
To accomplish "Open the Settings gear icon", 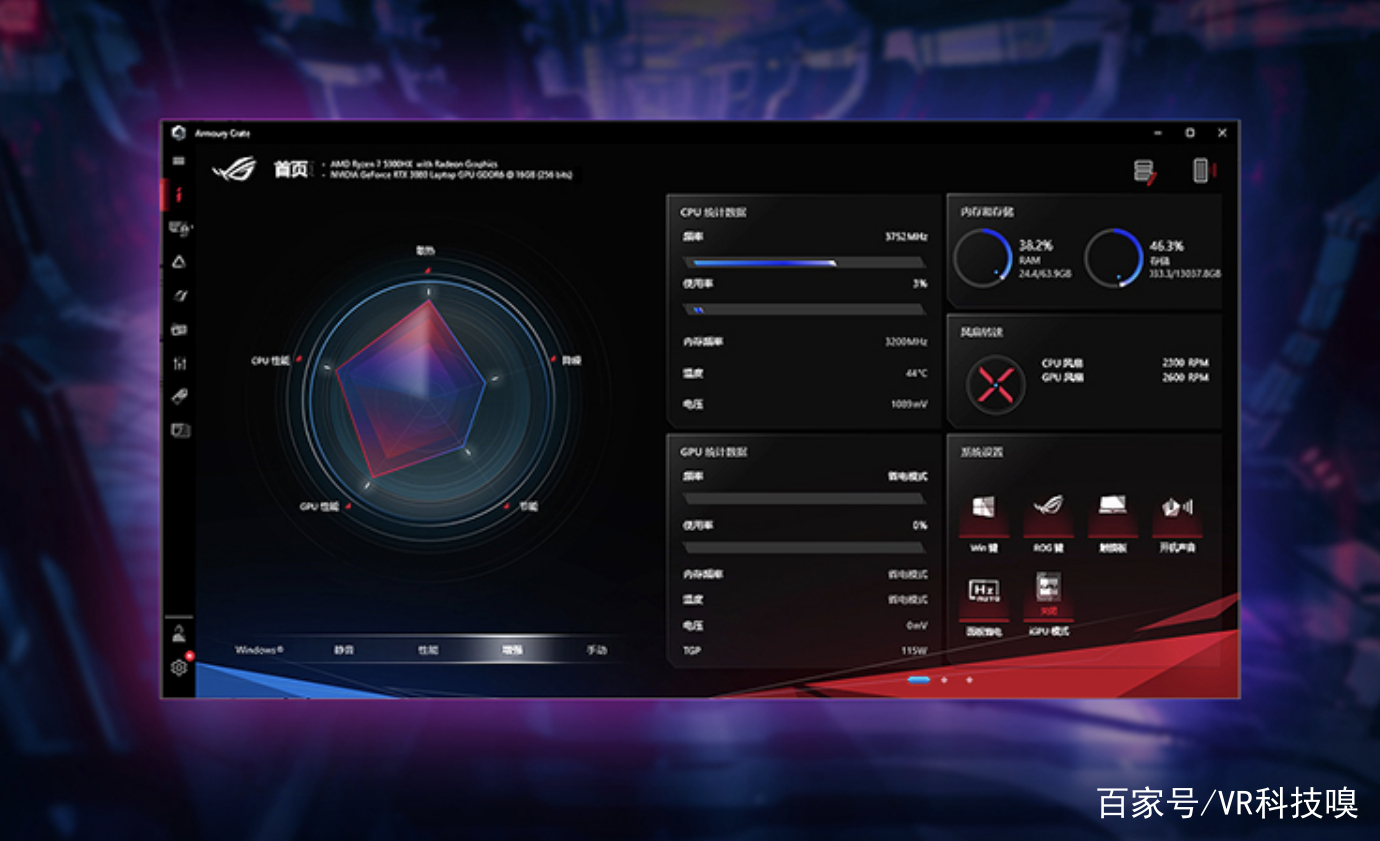I will click(x=179, y=667).
